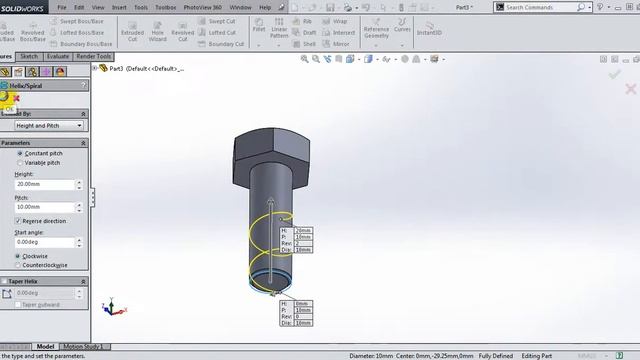640x360 pixels.
Task: Switch to Render Tools tab
Action: [x=93, y=56]
